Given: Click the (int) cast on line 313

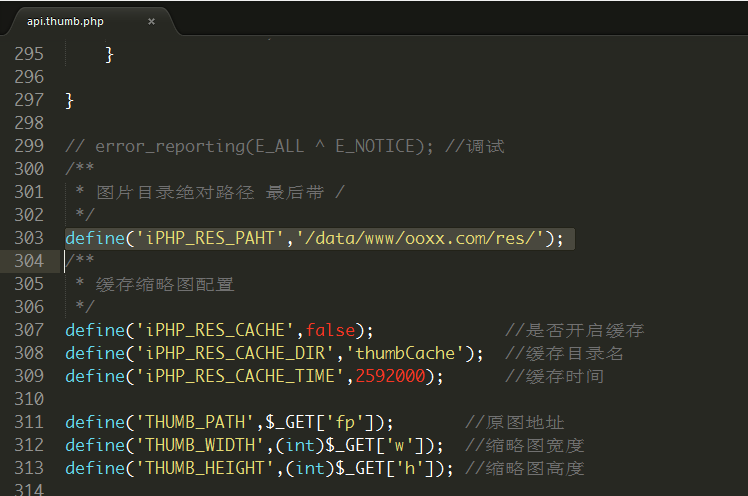Looking at the screenshot, I should tap(310, 468).
